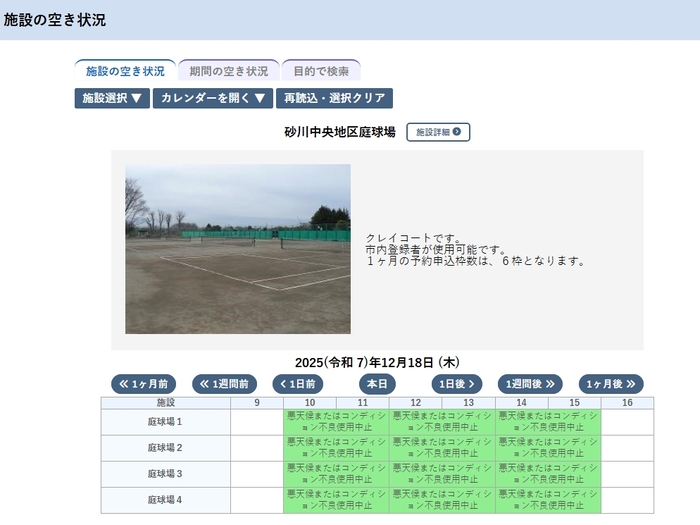The height and width of the screenshot is (525, 700).
Task: Click 庭球場4 green cell at 12-13
Action: click(x=442, y=500)
